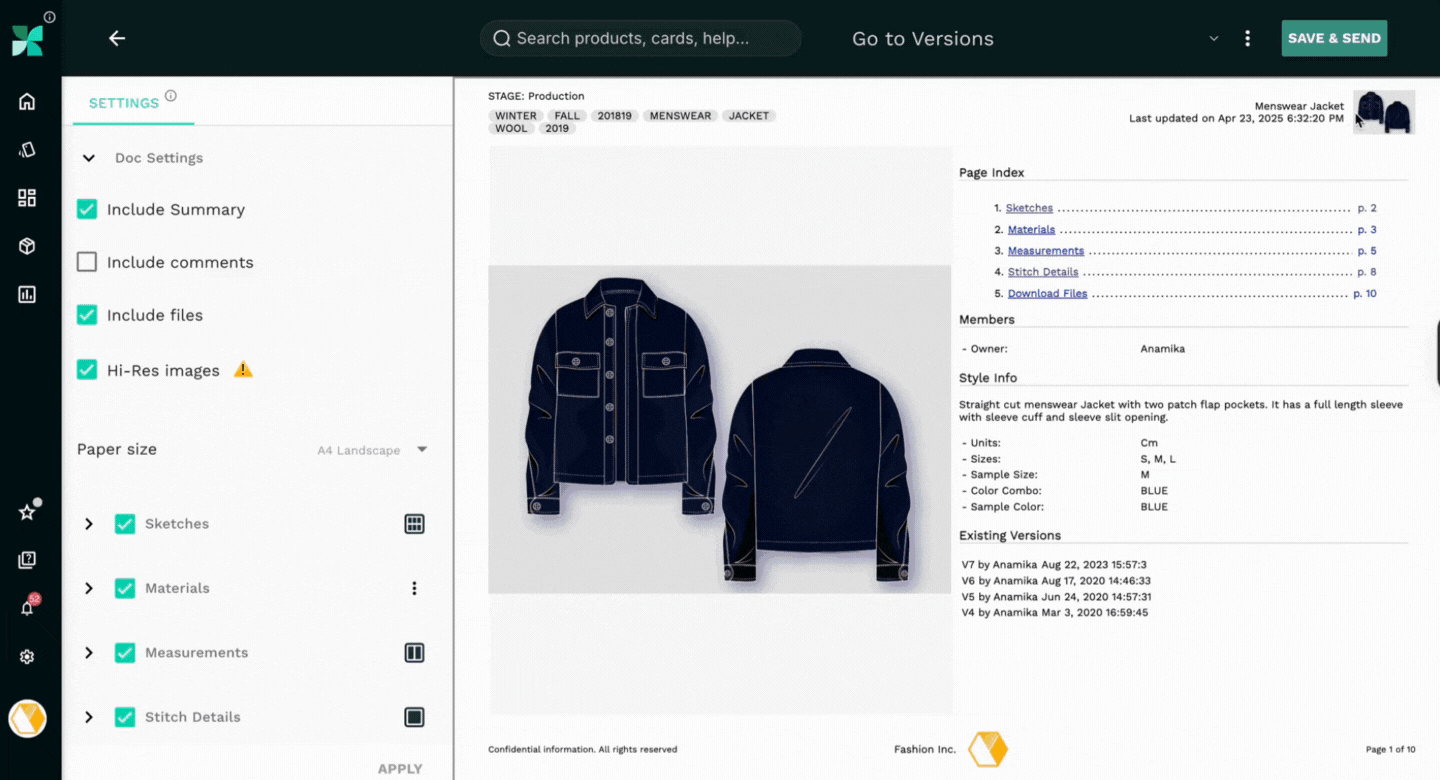The width and height of the screenshot is (1440, 780).
Task: Open the Paper size A4 Landscape dropdown
Action: tap(421, 450)
